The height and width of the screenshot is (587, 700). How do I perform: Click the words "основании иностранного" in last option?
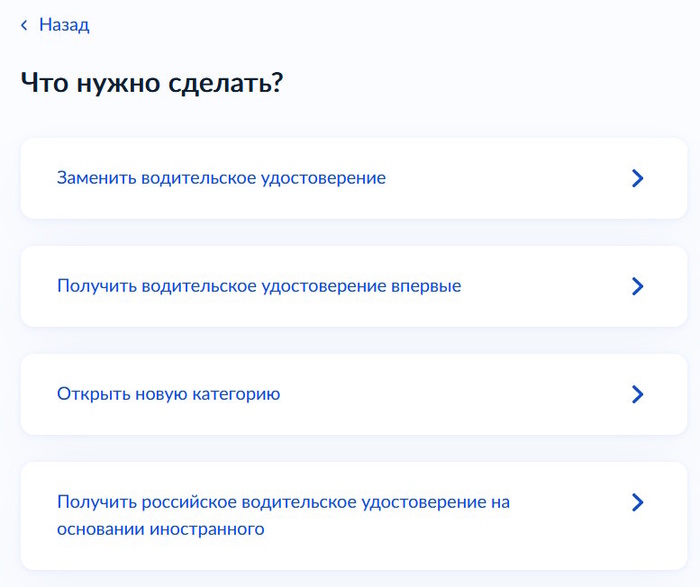point(160,529)
